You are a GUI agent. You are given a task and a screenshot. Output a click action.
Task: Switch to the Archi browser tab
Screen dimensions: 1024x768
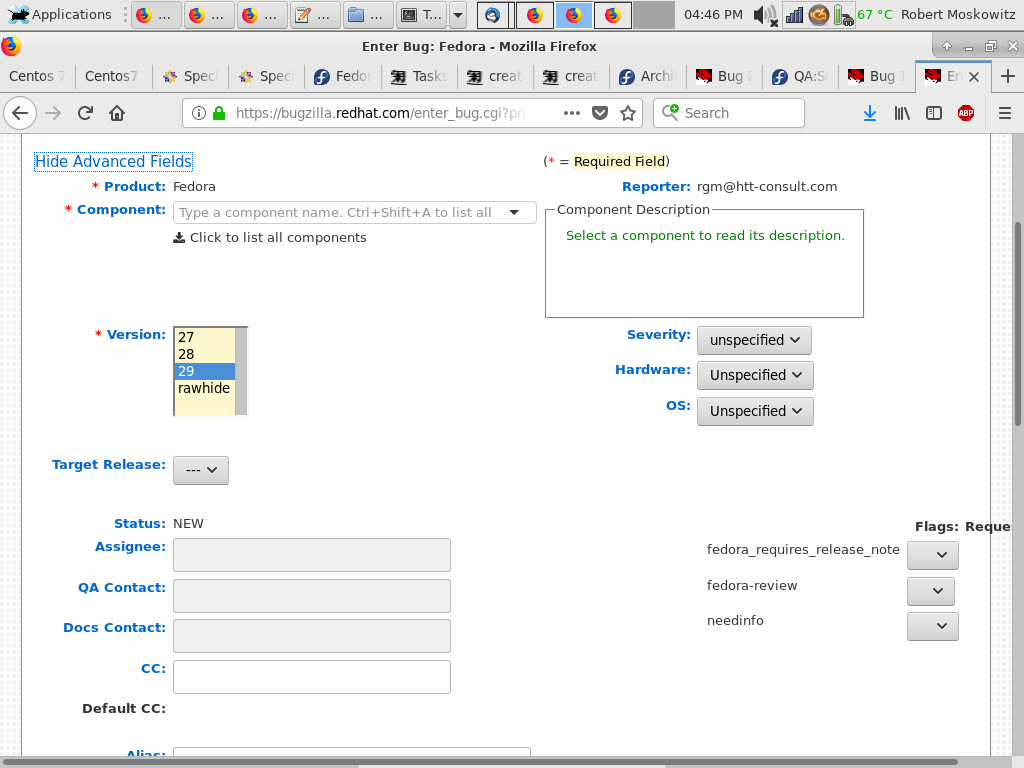click(x=648, y=76)
